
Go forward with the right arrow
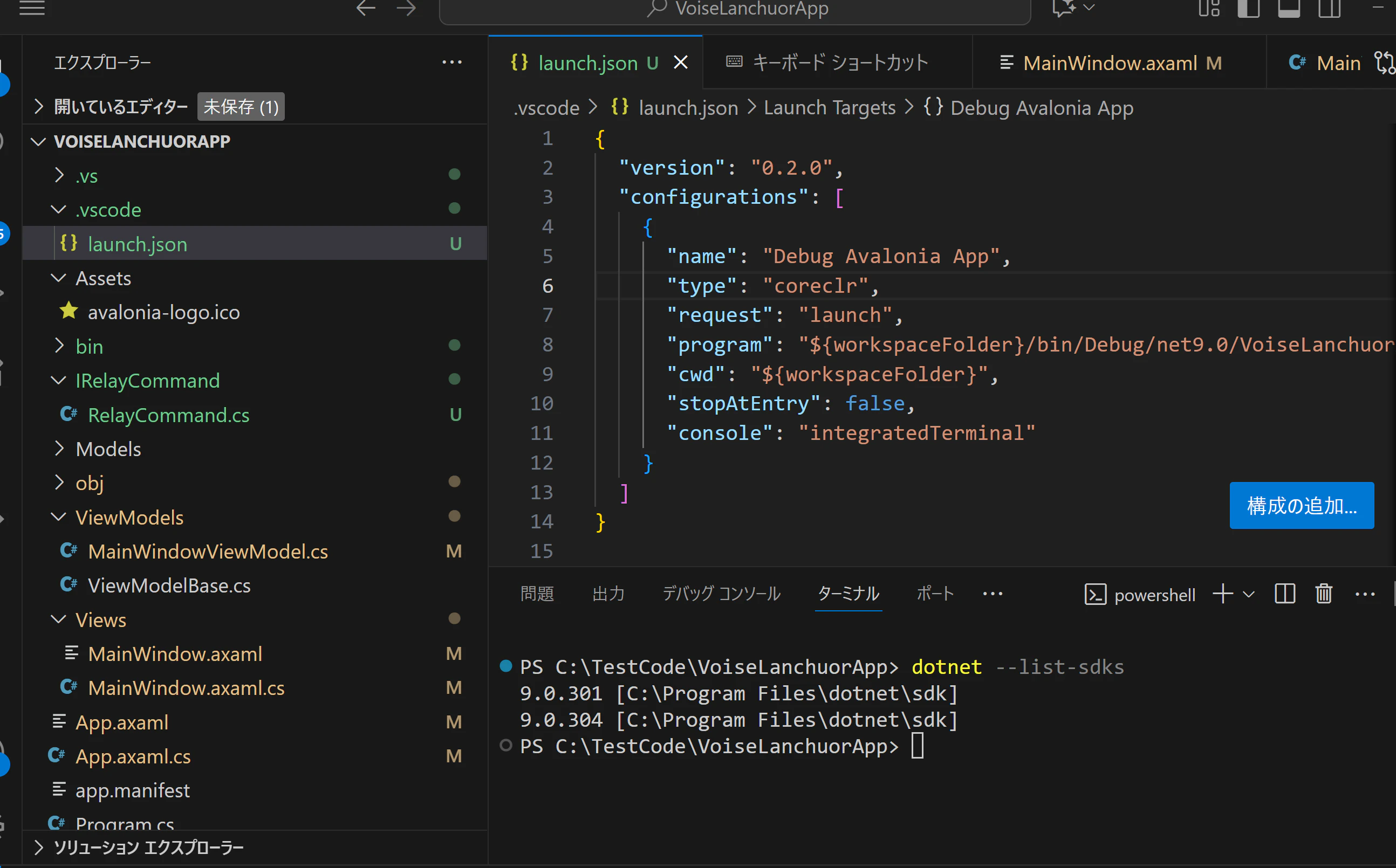(x=406, y=8)
